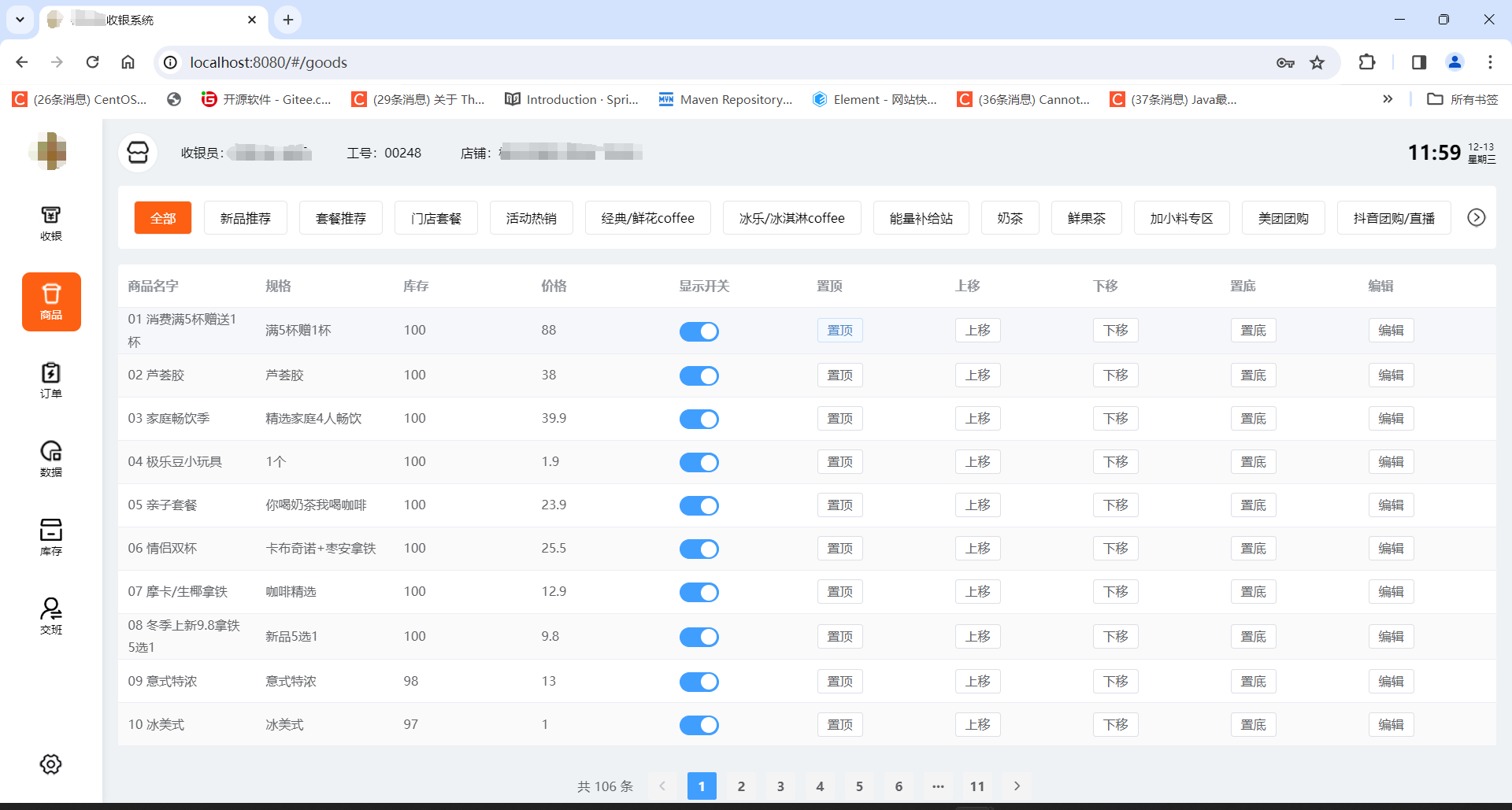Pin 01 消费满5杯赠送1杯 to top with 置顶
Viewport: 1512px width, 810px height.
pyautogui.click(x=840, y=331)
